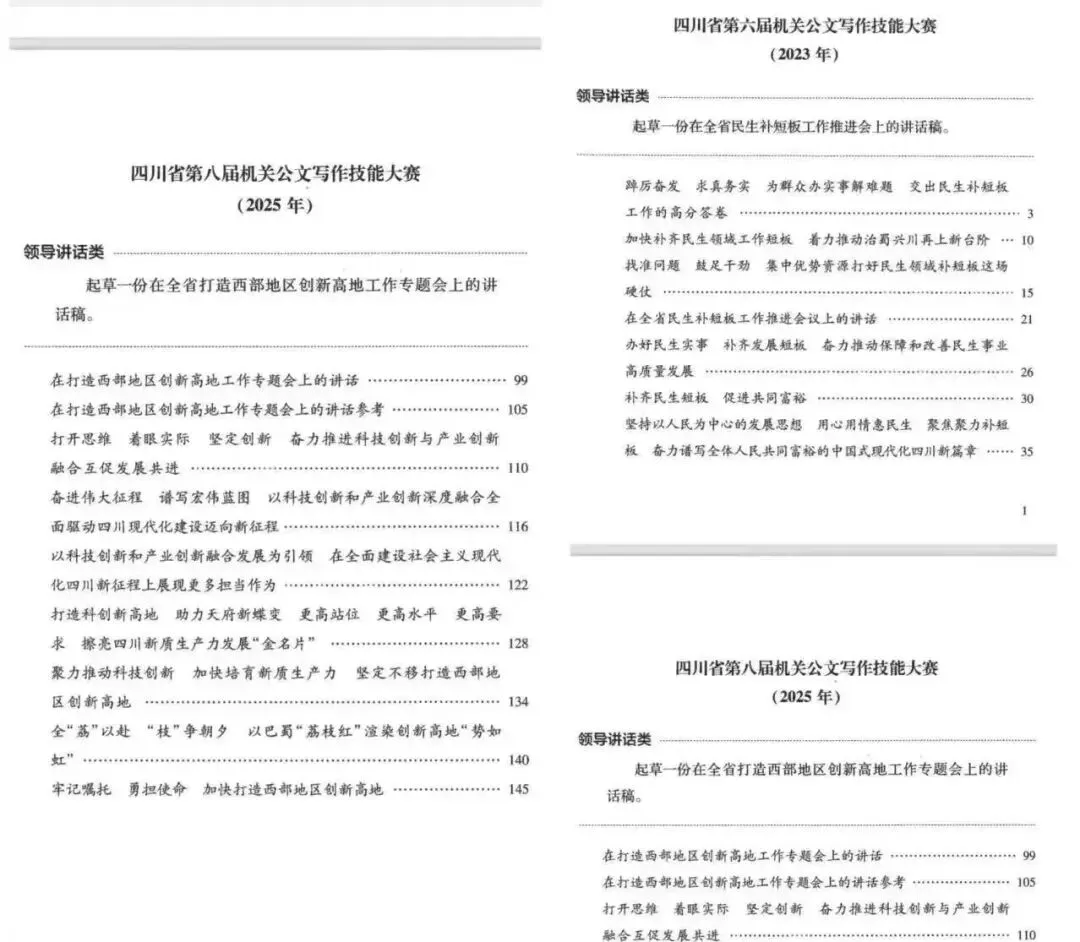Viewport: 1080px width, 942px height.
Task: Open entry 加快补齐民生领域工作短板
Action: click(x=829, y=240)
